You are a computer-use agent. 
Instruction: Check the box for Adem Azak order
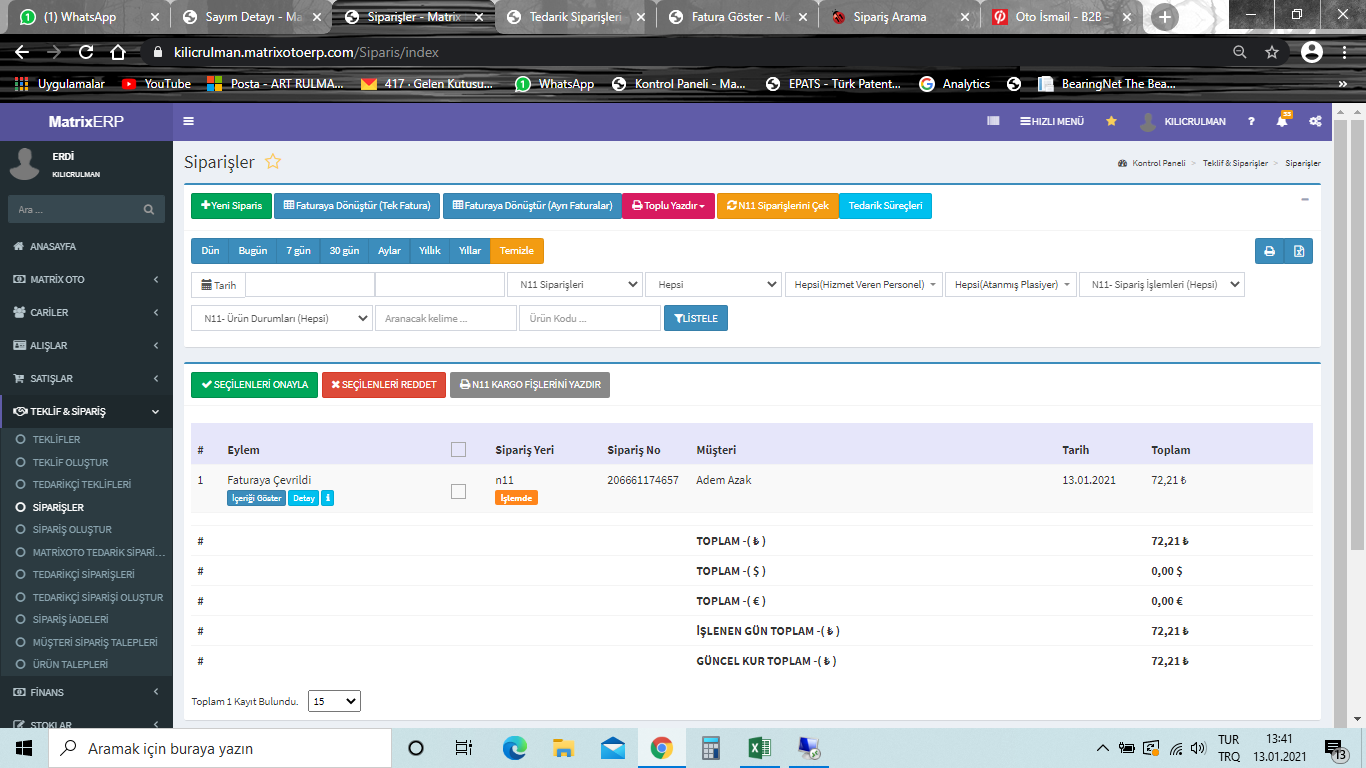point(458,491)
